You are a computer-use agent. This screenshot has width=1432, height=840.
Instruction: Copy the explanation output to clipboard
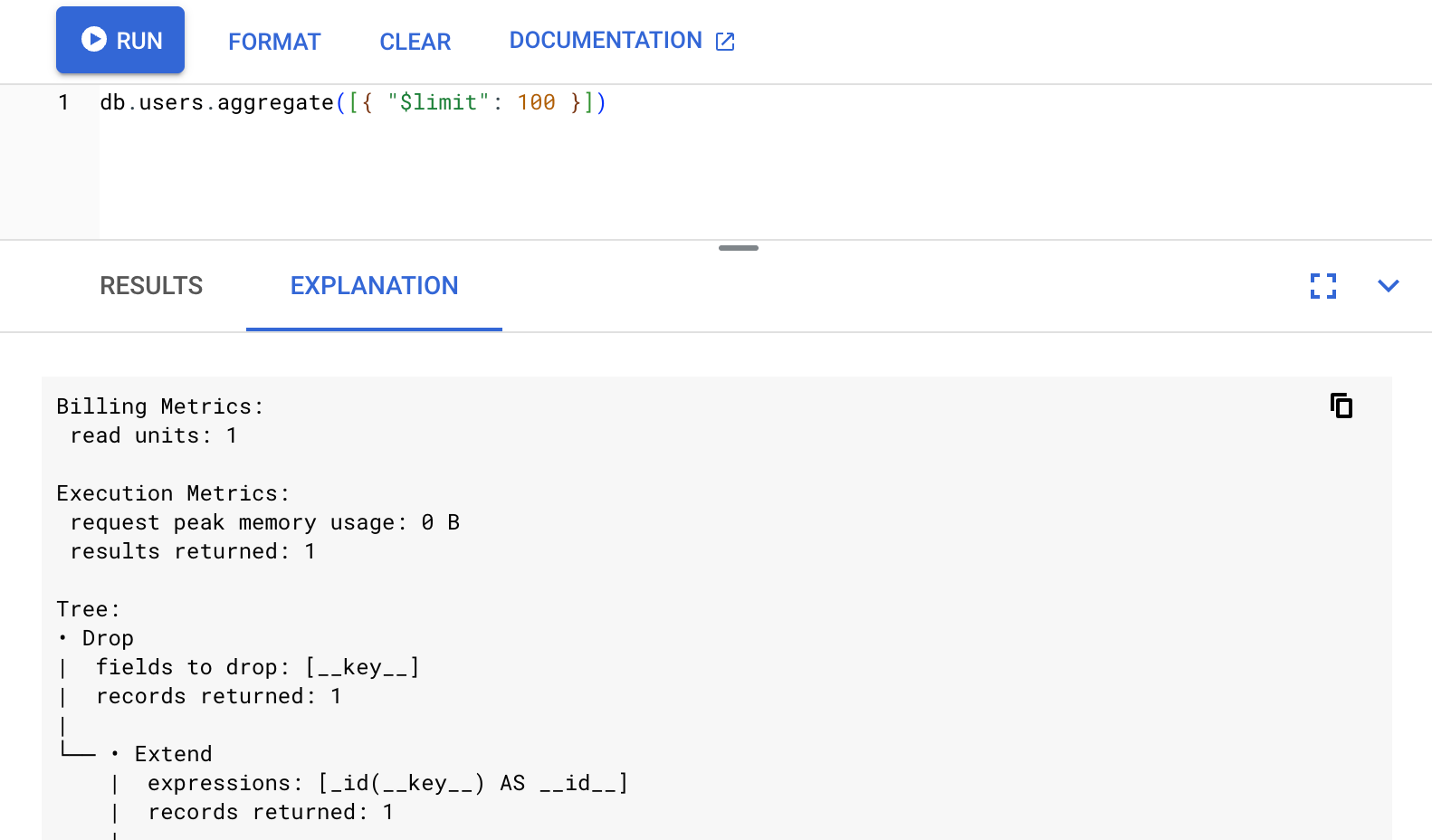click(1341, 406)
